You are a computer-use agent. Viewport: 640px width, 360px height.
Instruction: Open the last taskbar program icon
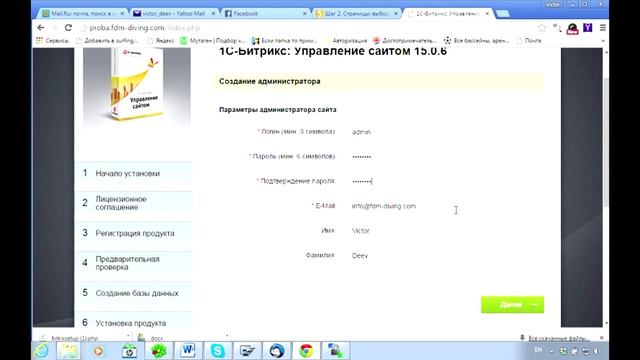(336, 351)
